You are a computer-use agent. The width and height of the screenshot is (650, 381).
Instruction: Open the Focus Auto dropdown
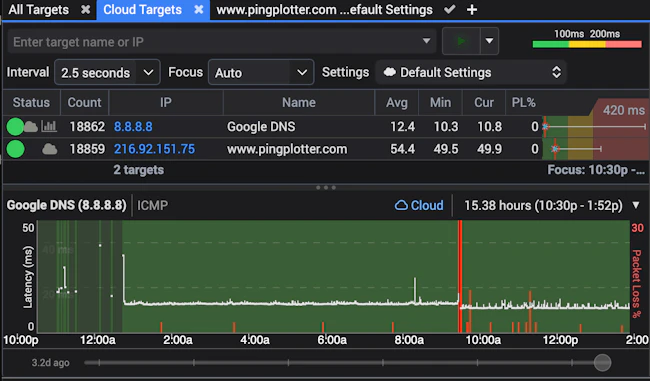point(261,73)
